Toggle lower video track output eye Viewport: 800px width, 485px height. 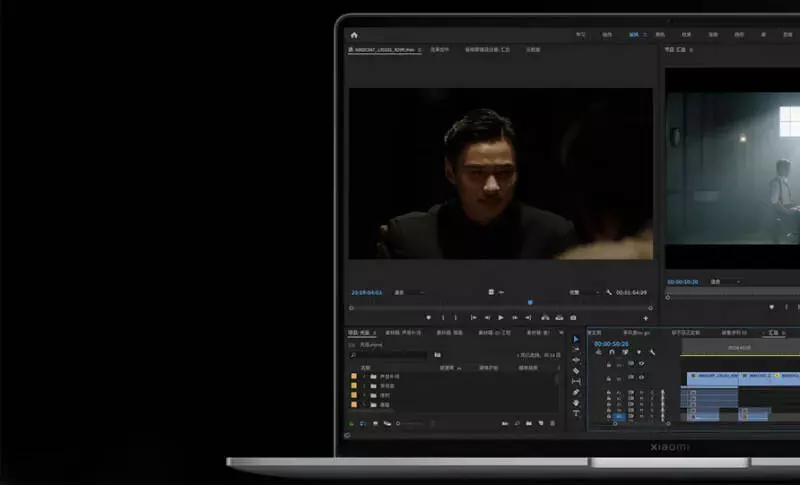[642, 377]
